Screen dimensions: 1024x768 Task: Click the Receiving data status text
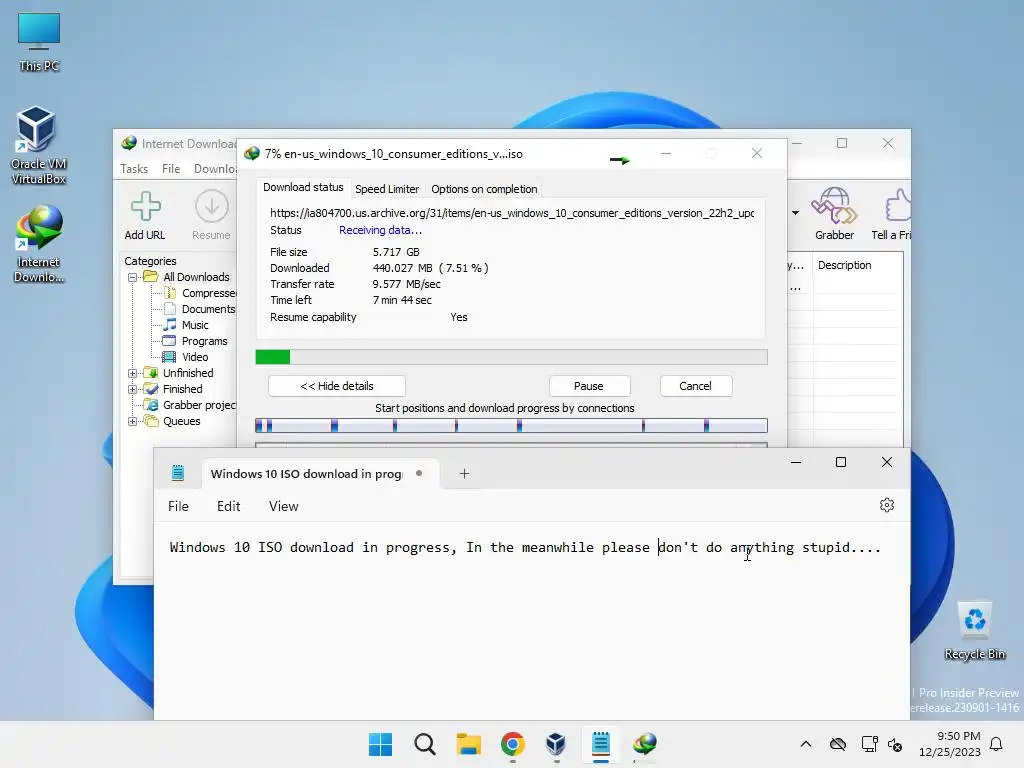[x=380, y=230]
